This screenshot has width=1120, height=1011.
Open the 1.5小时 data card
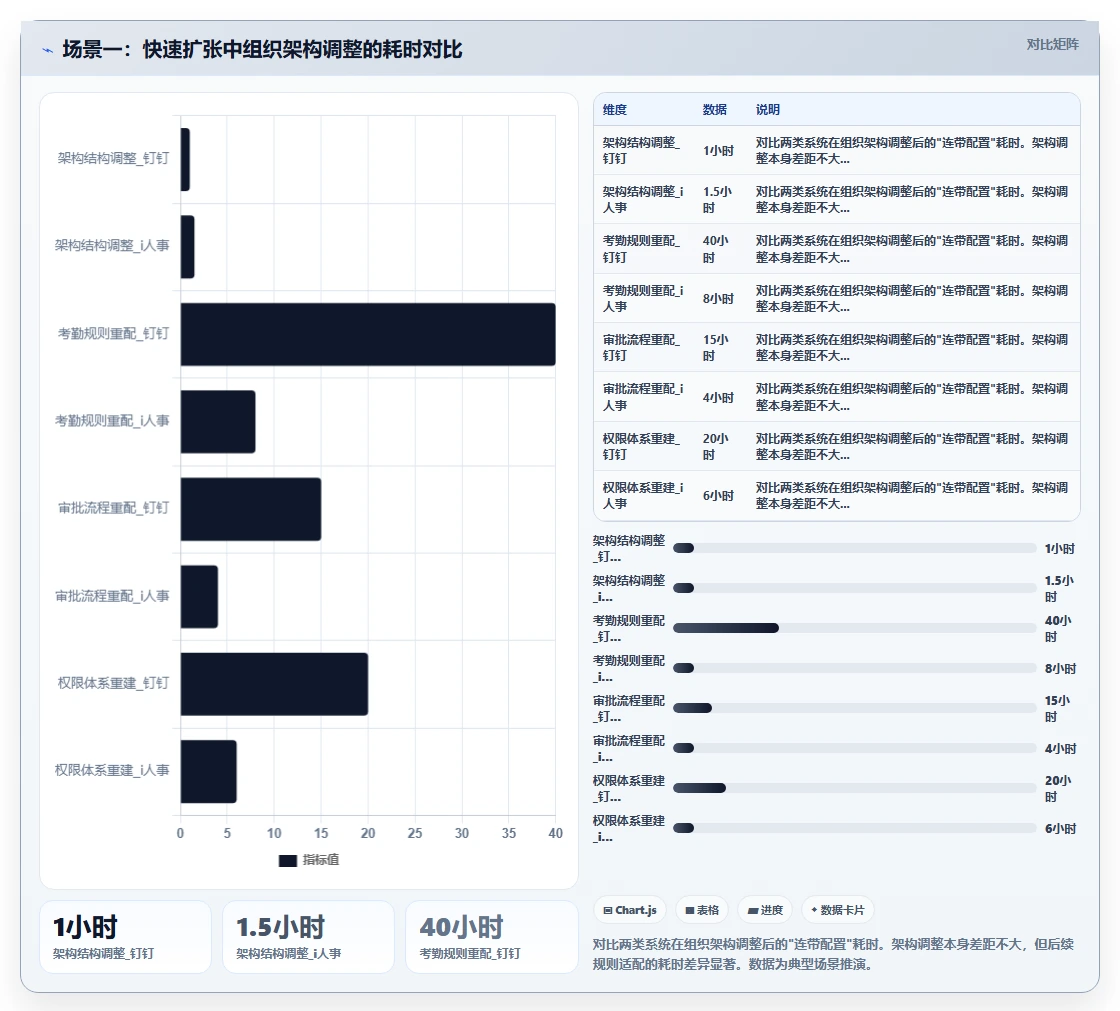pos(309,937)
